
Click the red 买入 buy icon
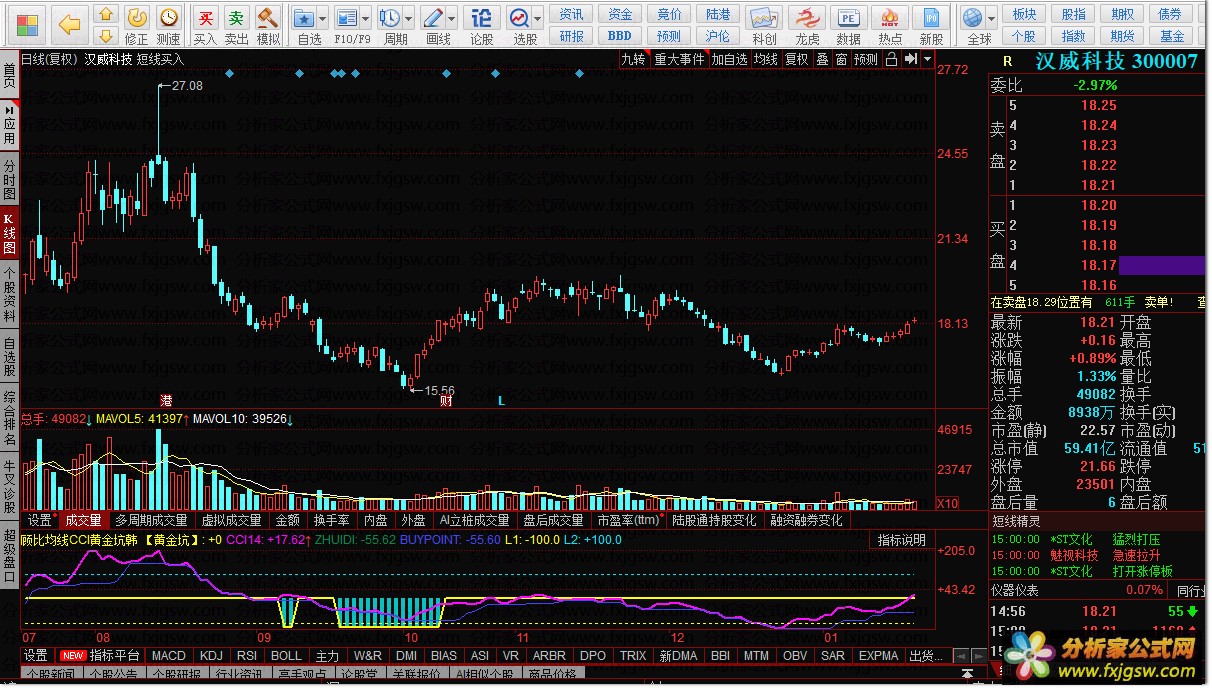205,17
